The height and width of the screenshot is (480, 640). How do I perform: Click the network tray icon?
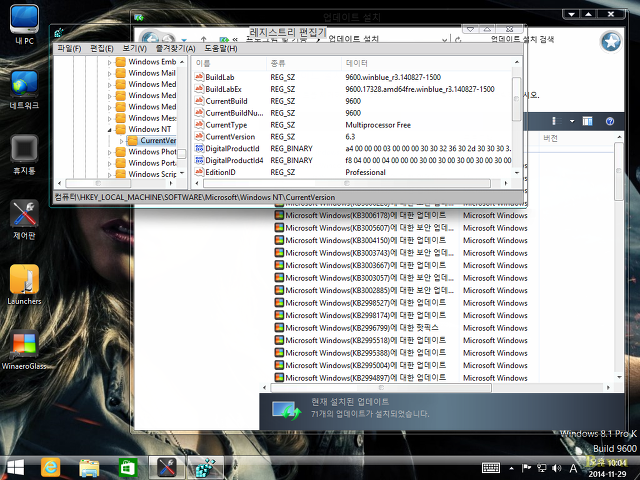coord(542,468)
